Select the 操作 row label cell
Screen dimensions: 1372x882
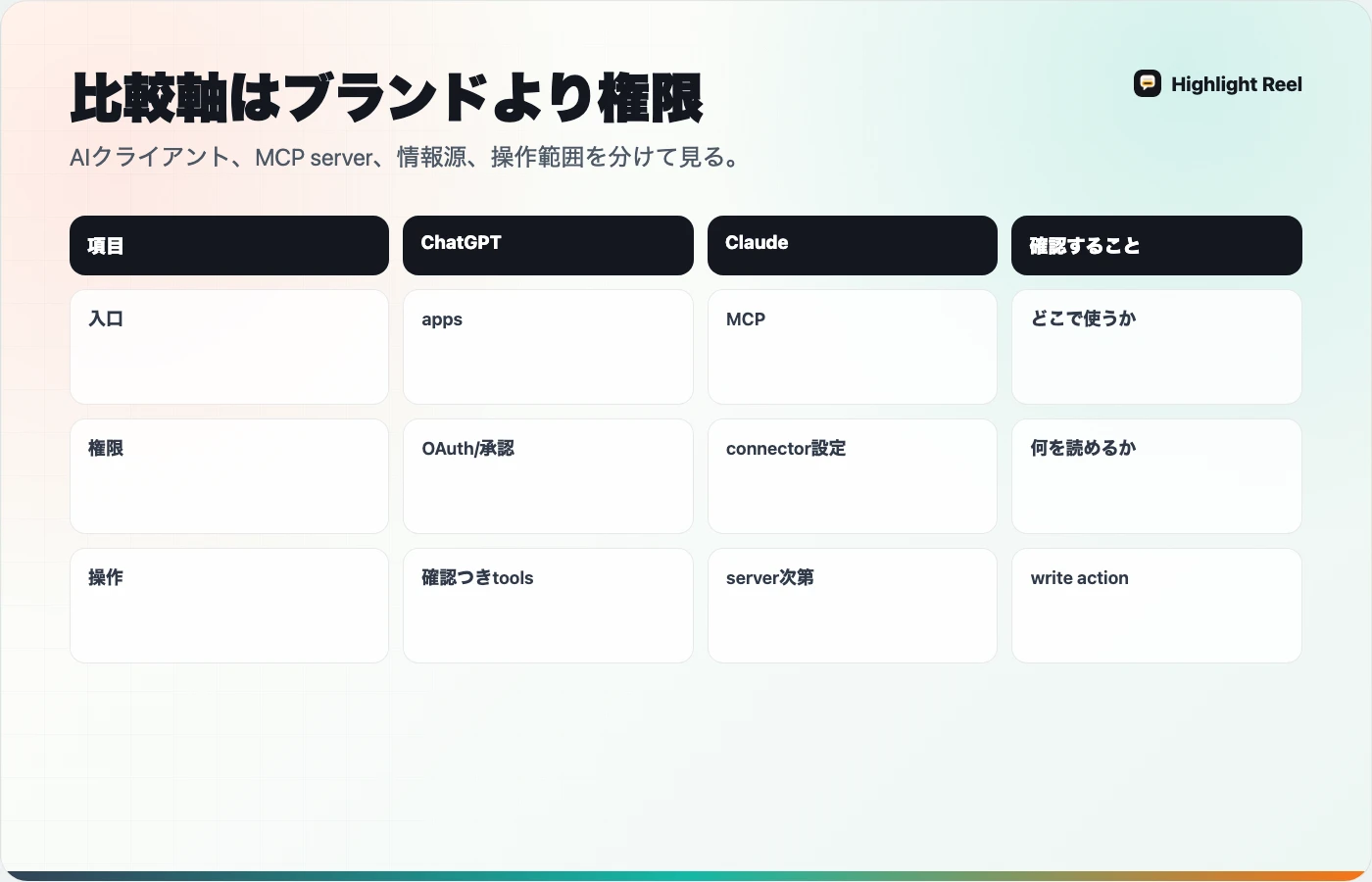click(x=229, y=606)
